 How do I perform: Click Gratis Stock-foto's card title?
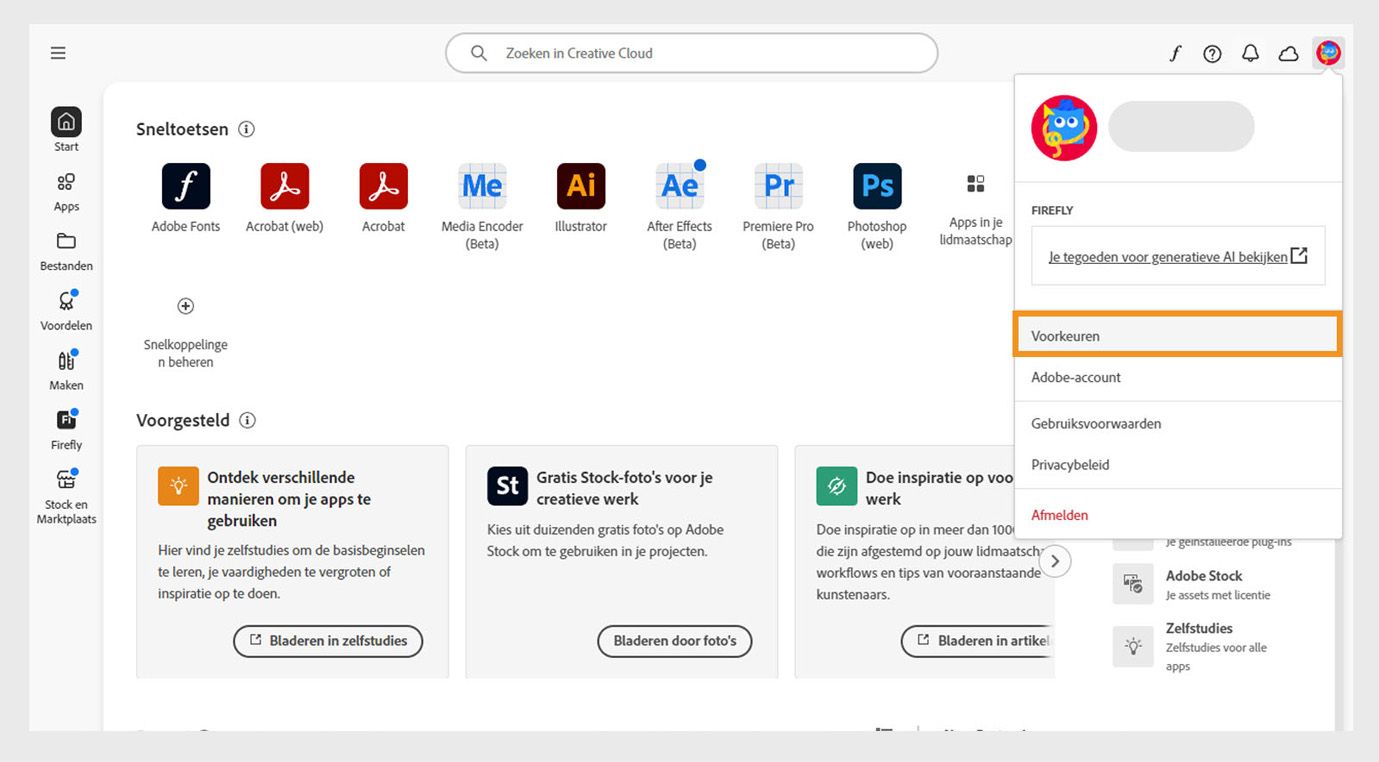click(x=624, y=488)
